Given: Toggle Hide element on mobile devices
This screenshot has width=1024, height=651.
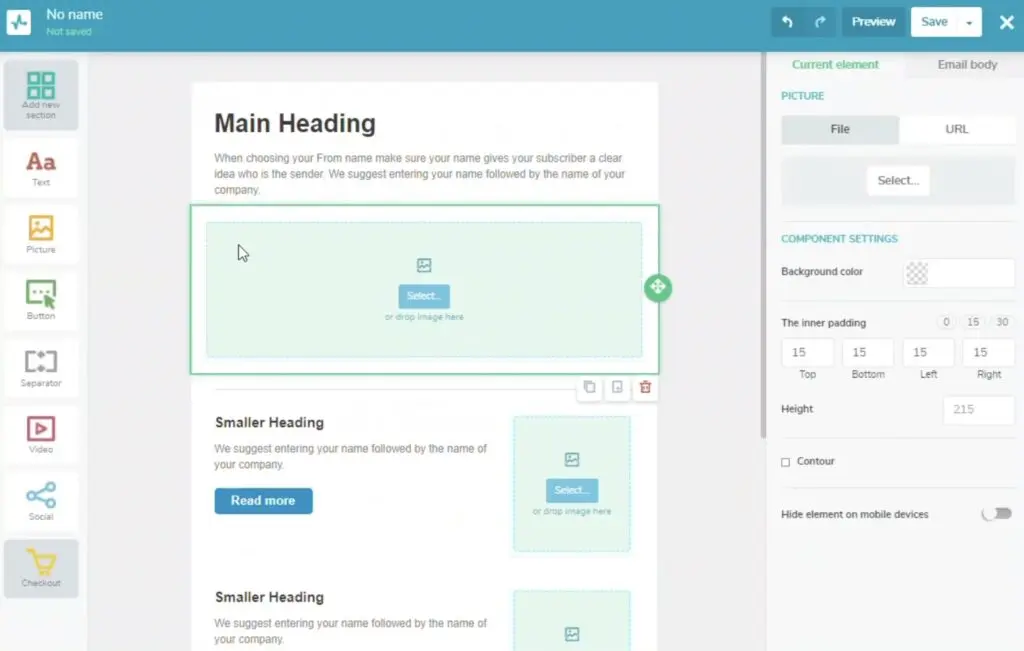Looking at the screenshot, I should click(996, 514).
